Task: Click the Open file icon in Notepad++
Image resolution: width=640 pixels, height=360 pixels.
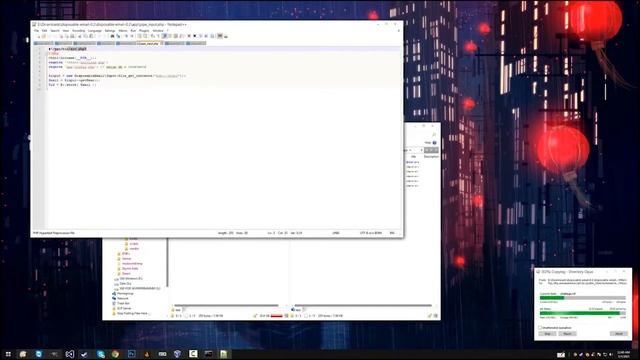Action: point(44,36)
